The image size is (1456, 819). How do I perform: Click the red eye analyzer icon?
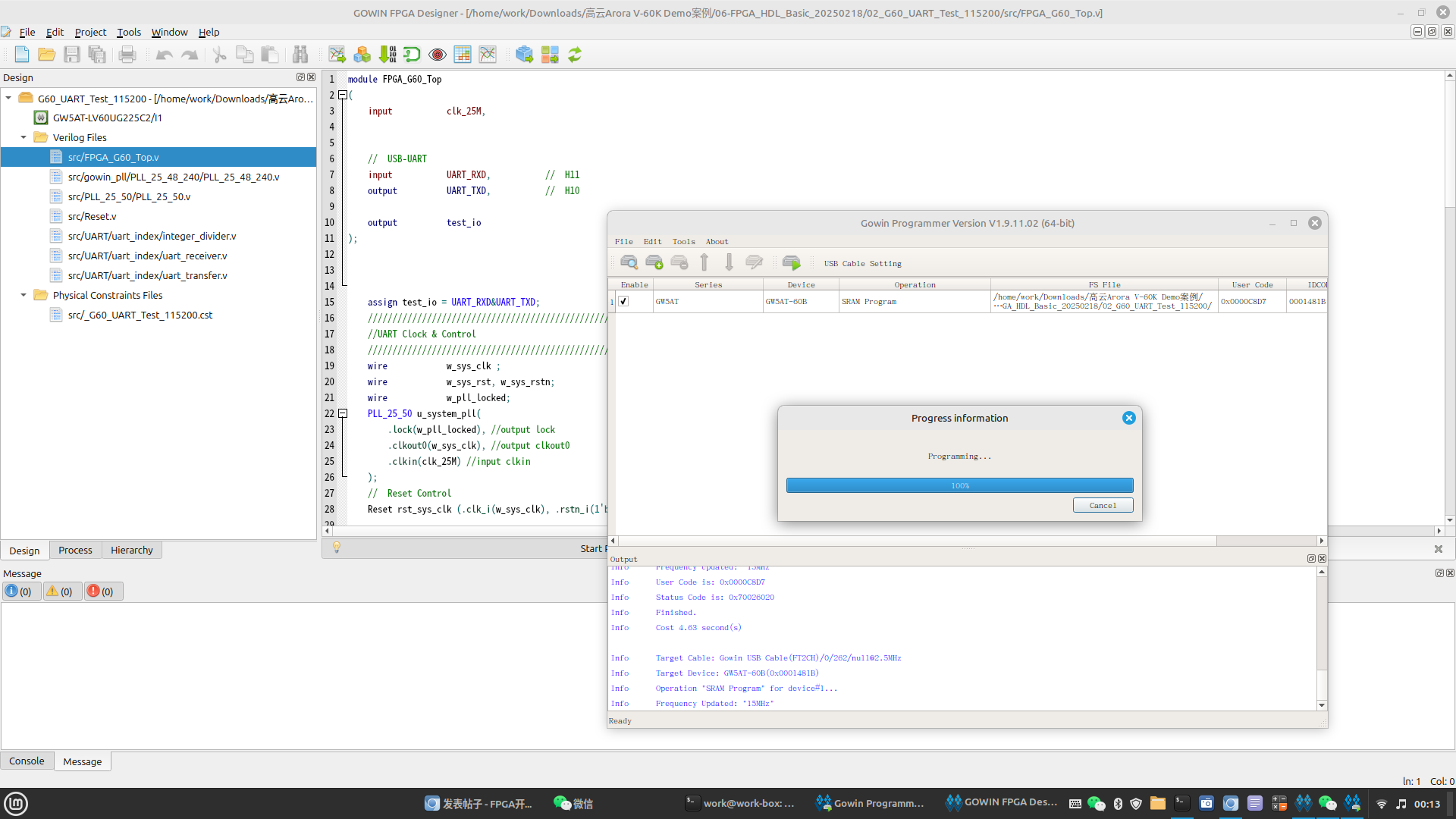point(438,55)
